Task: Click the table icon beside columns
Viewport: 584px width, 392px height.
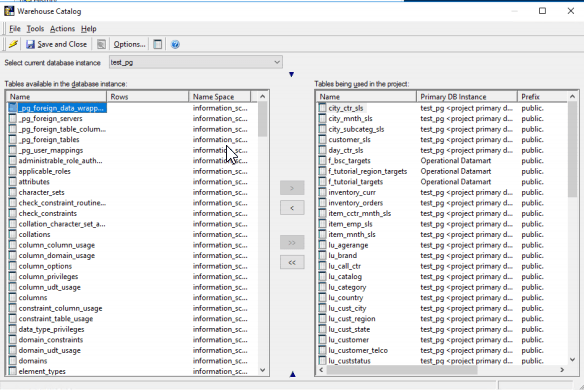Action: click(13, 298)
